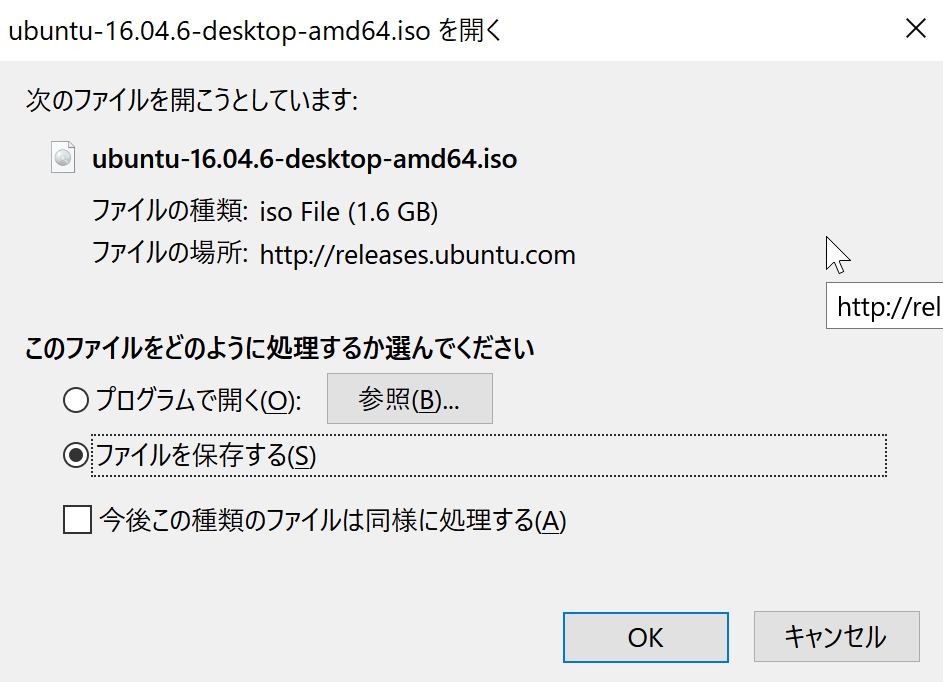
Task: Select the ファイルを保存する radio button circle
Action: tap(76, 455)
